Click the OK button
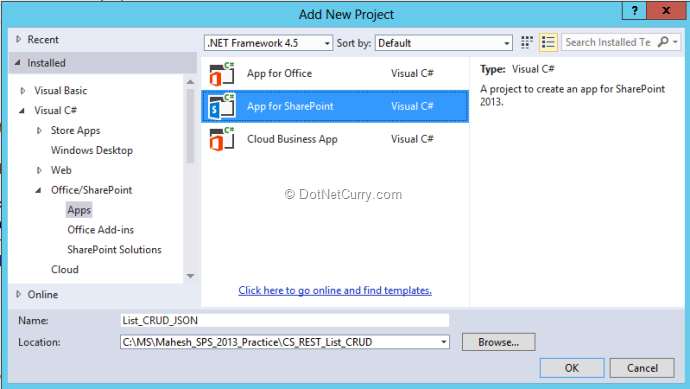 click(x=572, y=368)
